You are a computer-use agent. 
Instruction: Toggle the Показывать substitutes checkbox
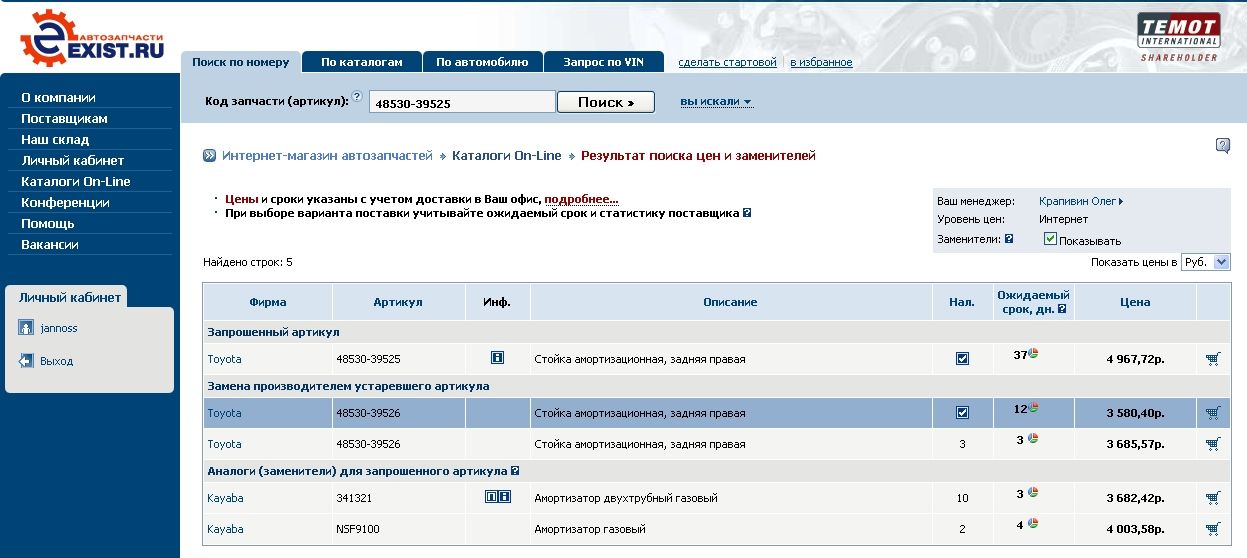[x=1050, y=239]
